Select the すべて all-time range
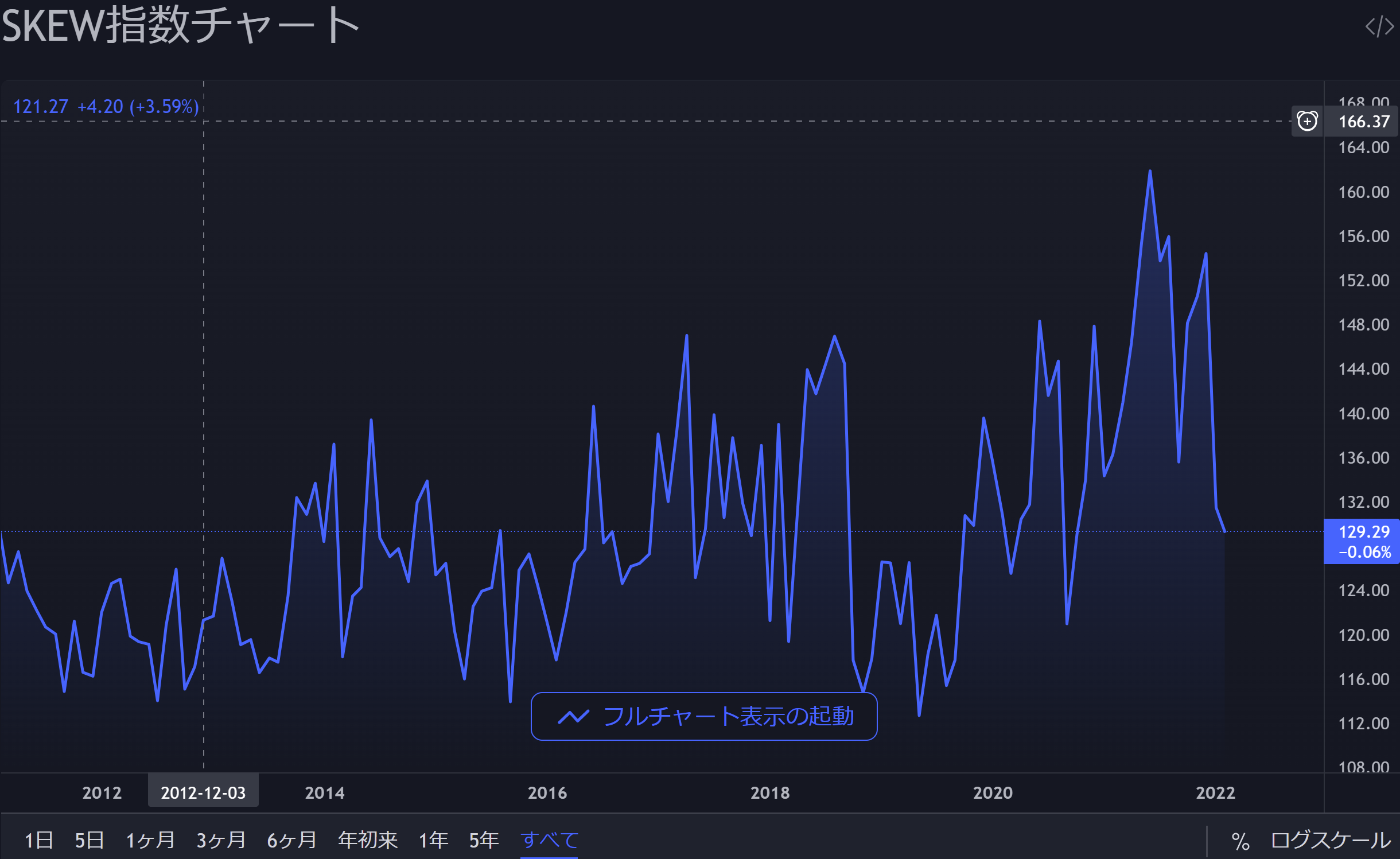This screenshot has height=859, width=1400. pos(549,840)
